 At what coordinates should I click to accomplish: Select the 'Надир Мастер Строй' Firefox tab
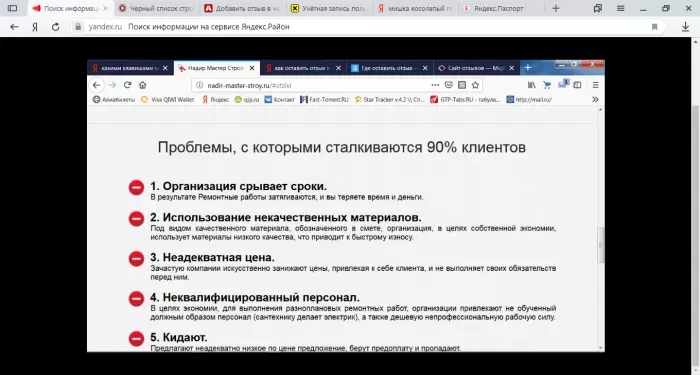pyautogui.click(x=217, y=68)
